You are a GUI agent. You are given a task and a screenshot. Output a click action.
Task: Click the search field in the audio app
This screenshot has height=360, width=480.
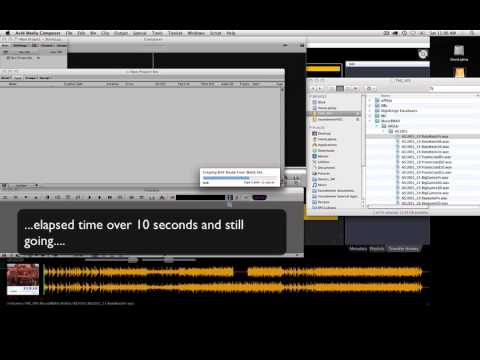[x=387, y=64]
